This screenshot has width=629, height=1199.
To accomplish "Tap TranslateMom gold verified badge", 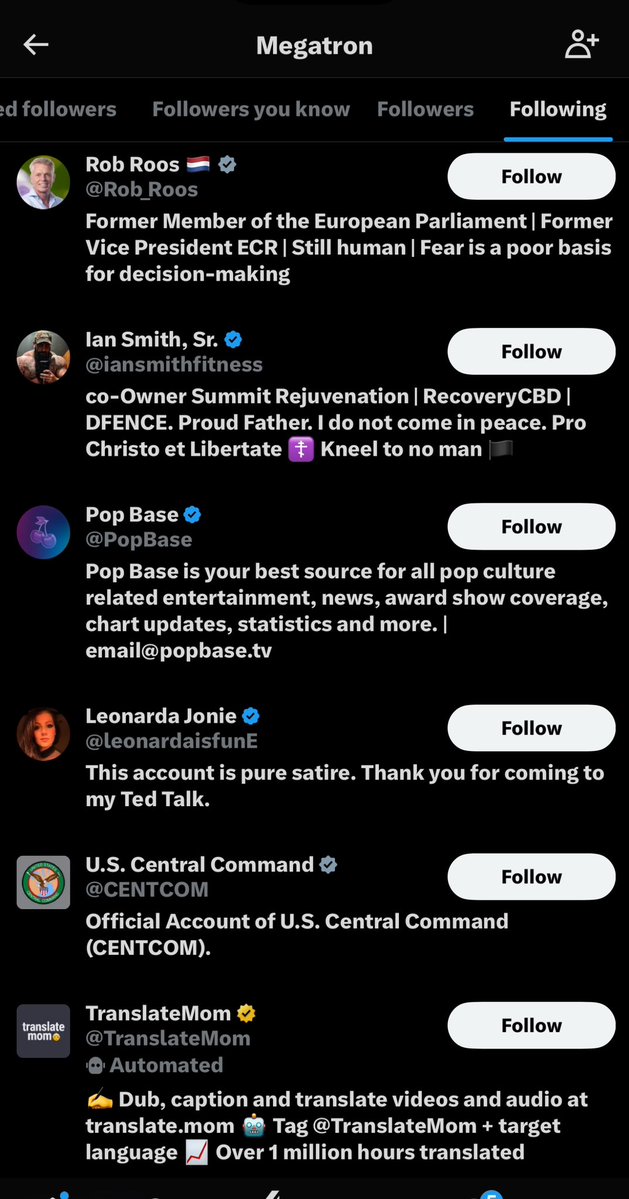I will coord(246,1013).
